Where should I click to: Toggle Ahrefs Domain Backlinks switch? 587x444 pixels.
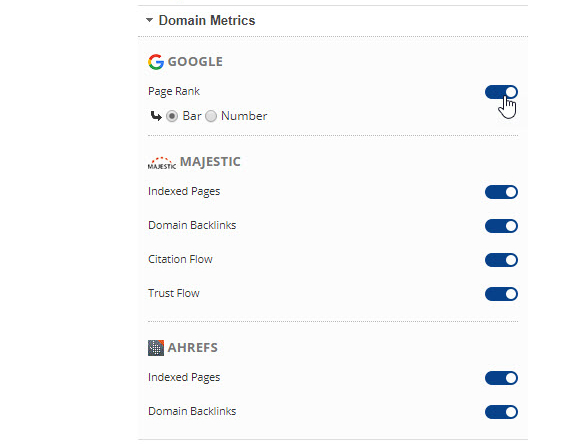click(x=501, y=412)
